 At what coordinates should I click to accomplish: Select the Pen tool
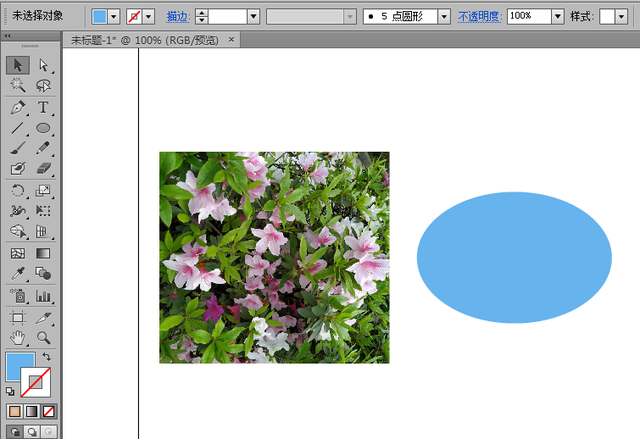pyautogui.click(x=17, y=107)
